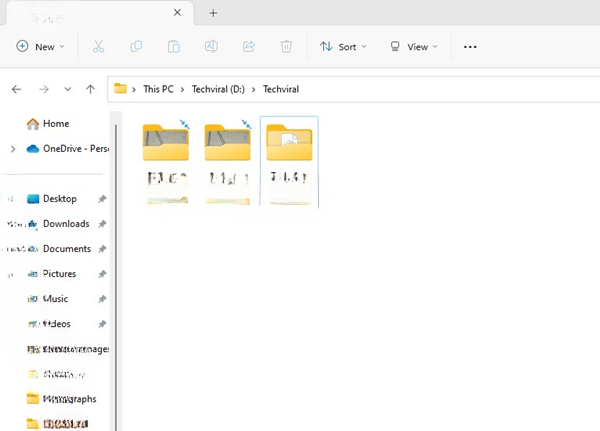Open the View dropdown
The width and height of the screenshot is (600, 431).
tap(414, 47)
